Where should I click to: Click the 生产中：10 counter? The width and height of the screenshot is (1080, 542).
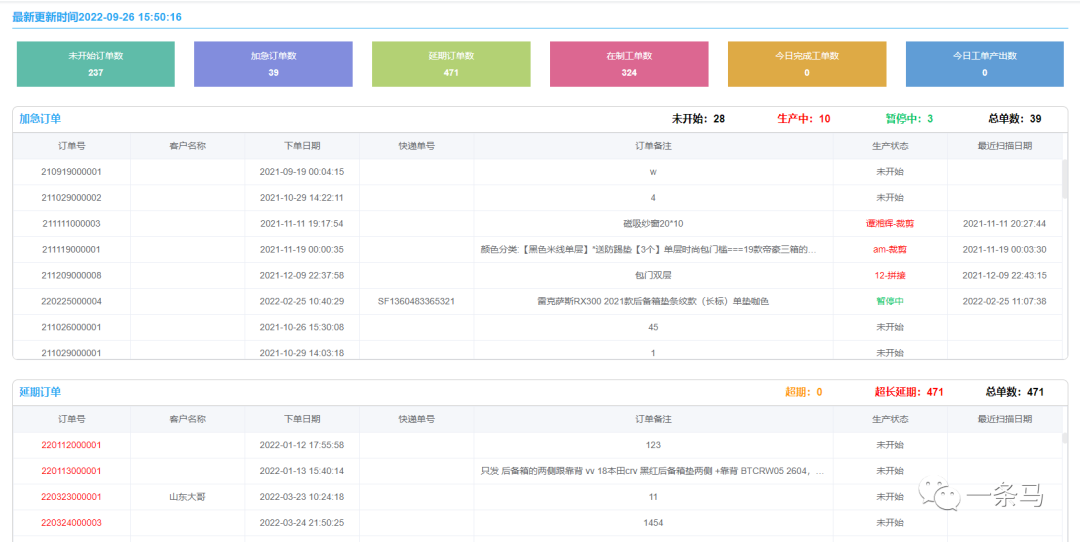[804, 118]
